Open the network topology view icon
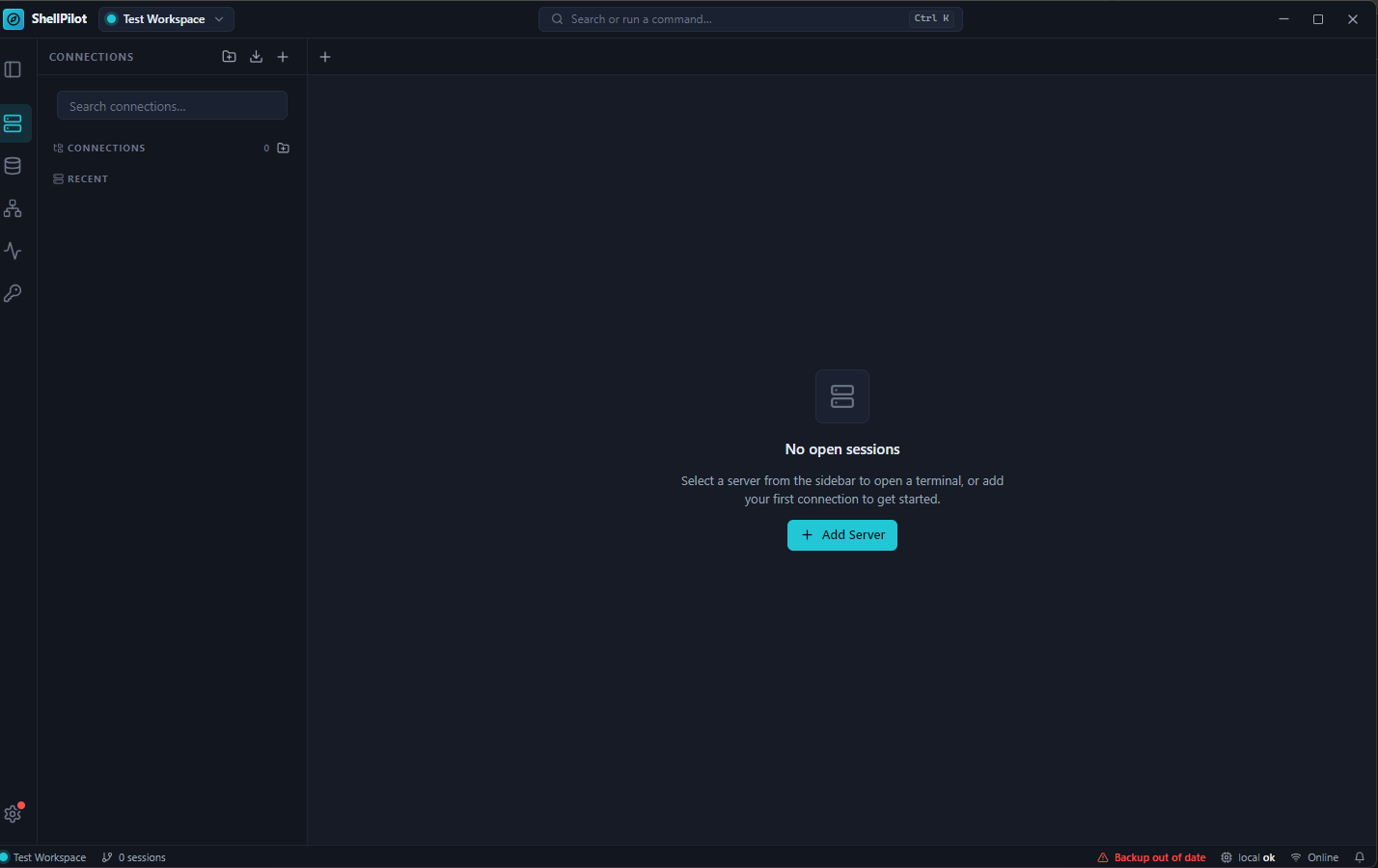Viewport: 1378px width, 868px height. click(x=13, y=208)
